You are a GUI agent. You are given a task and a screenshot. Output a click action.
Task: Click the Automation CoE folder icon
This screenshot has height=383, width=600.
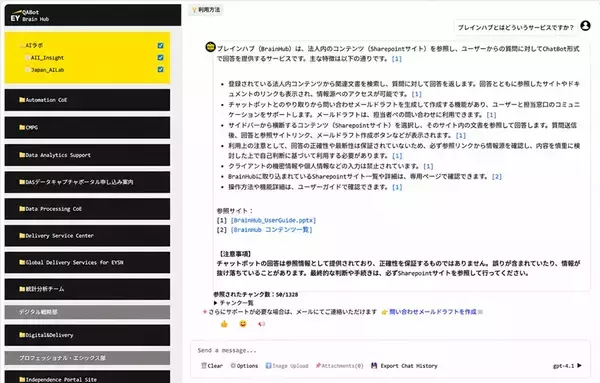click(x=22, y=100)
